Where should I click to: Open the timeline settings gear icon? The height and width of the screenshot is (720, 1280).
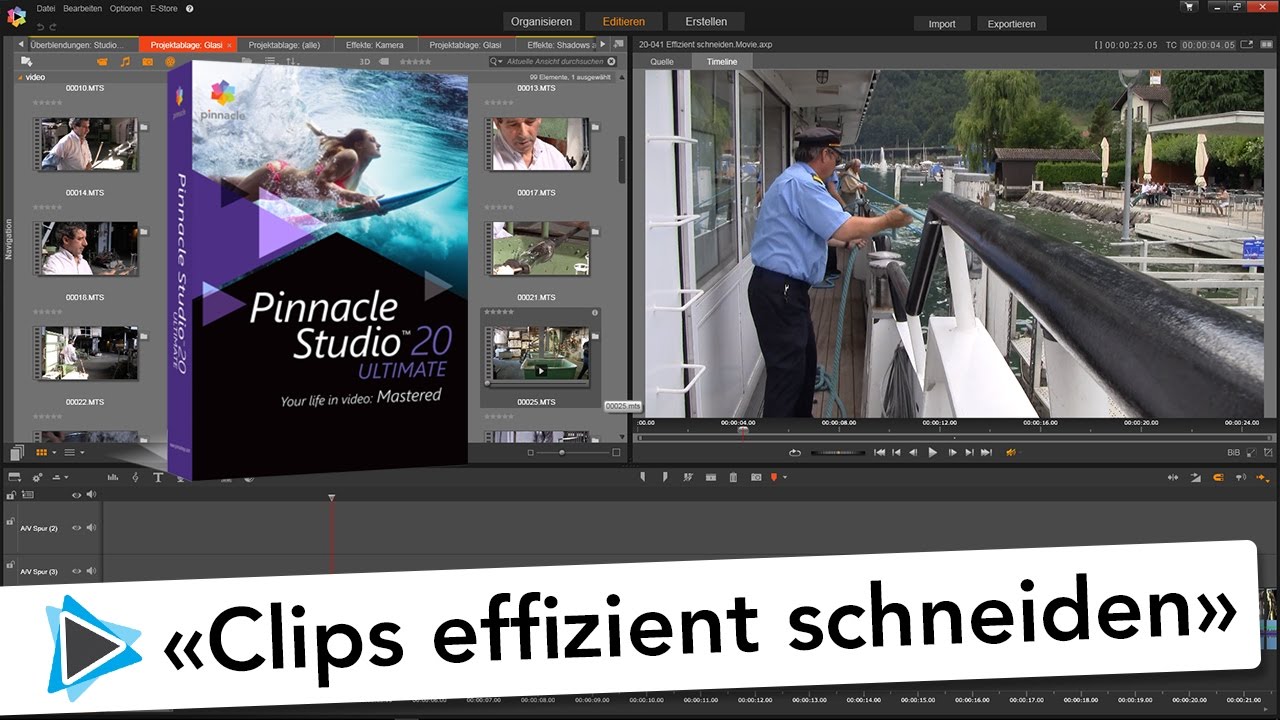click(38, 478)
